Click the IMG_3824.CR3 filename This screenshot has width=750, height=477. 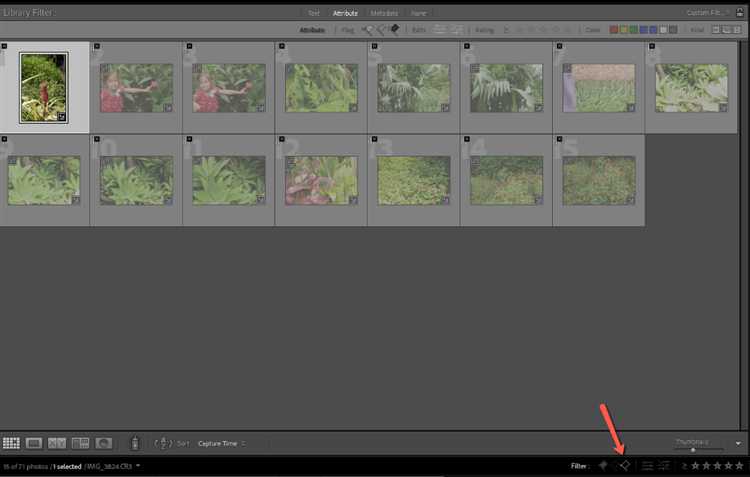(x=109, y=466)
